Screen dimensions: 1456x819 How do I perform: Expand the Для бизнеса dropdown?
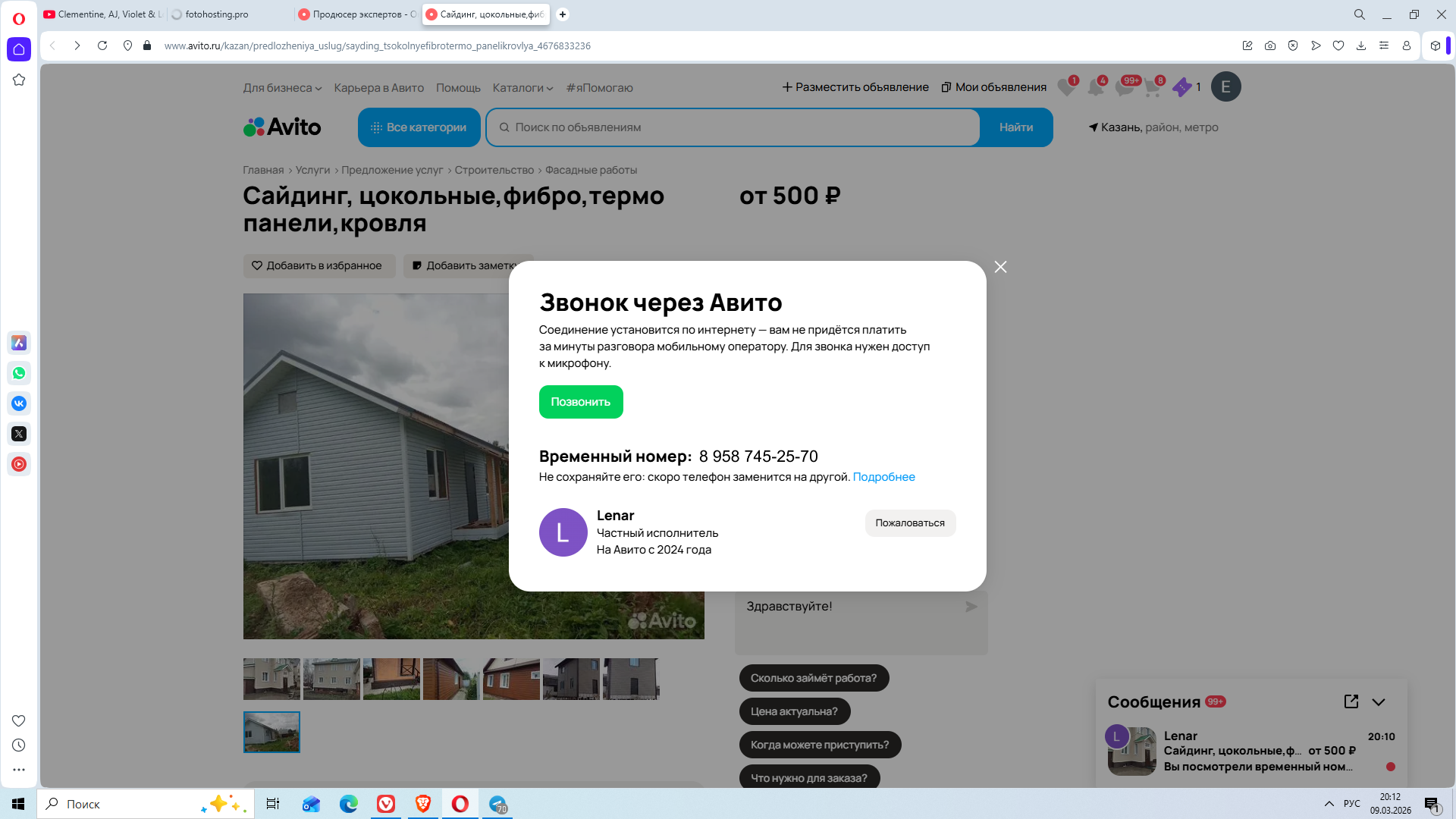tap(282, 88)
